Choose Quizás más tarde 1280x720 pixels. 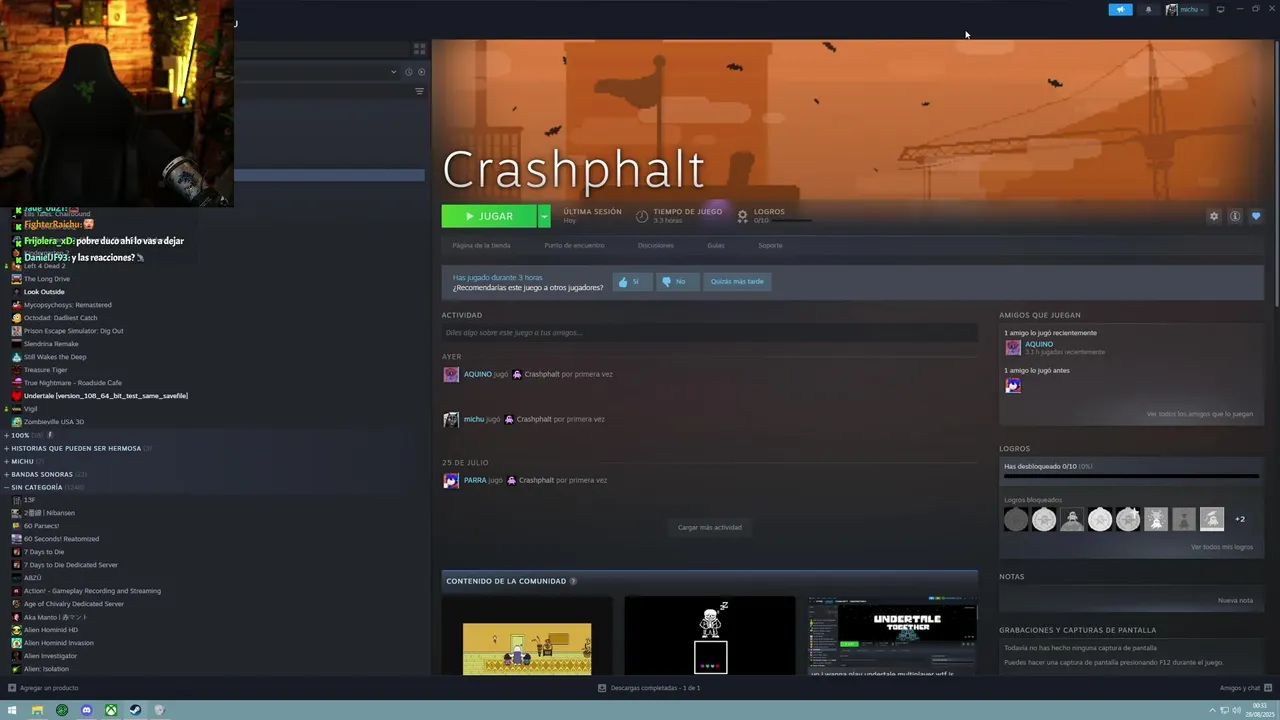pyautogui.click(x=737, y=282)
